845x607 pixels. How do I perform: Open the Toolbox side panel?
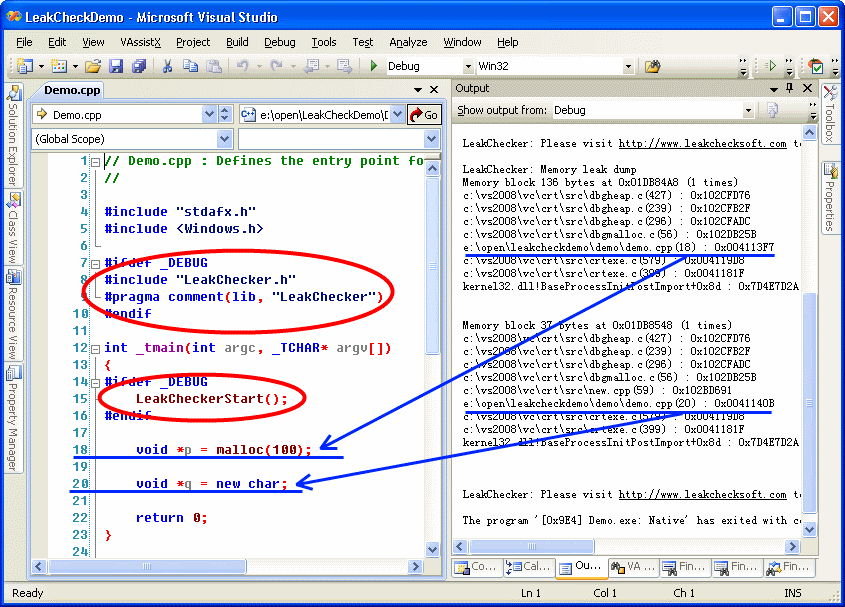830,115
